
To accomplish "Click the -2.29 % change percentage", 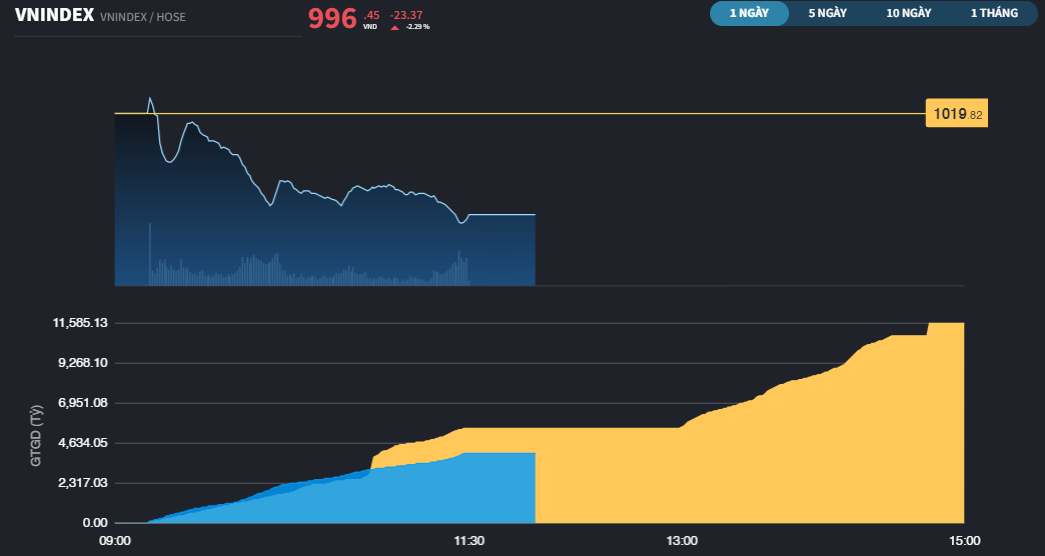I will point(418,27).
